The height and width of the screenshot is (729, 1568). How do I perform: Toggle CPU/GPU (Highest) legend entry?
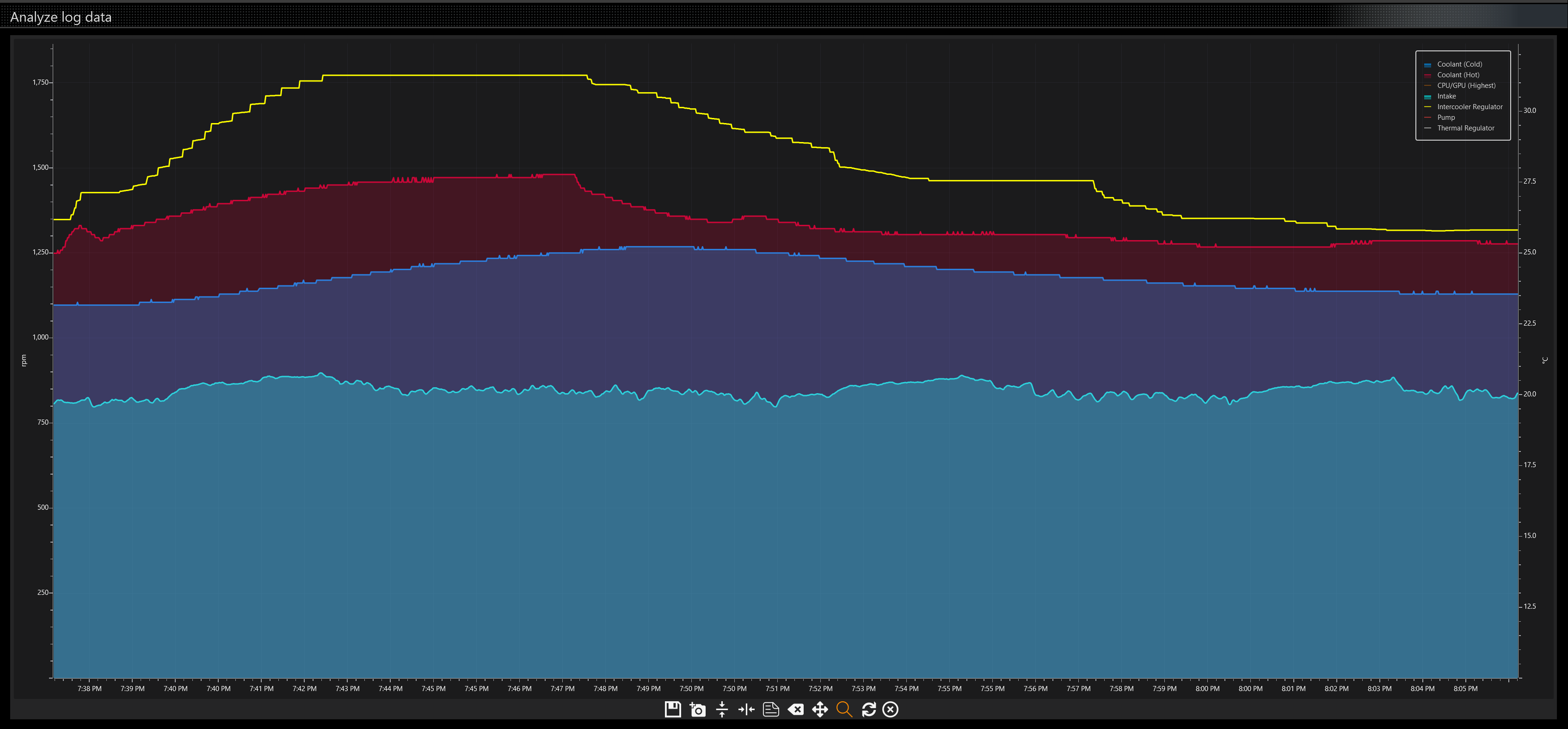tap(1466, 85)
